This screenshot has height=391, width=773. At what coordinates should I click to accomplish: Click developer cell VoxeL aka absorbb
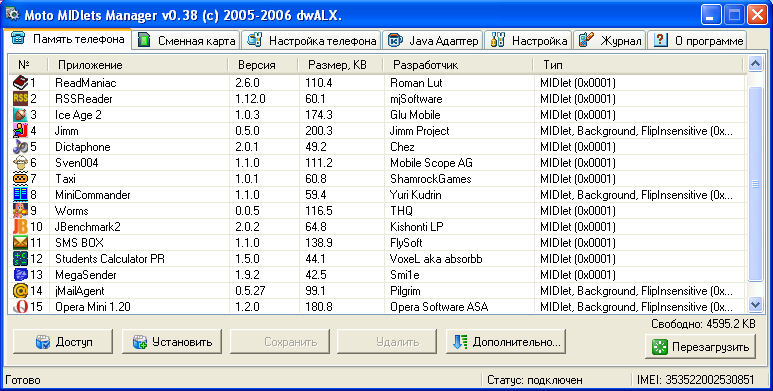click(x=436, y=259)
